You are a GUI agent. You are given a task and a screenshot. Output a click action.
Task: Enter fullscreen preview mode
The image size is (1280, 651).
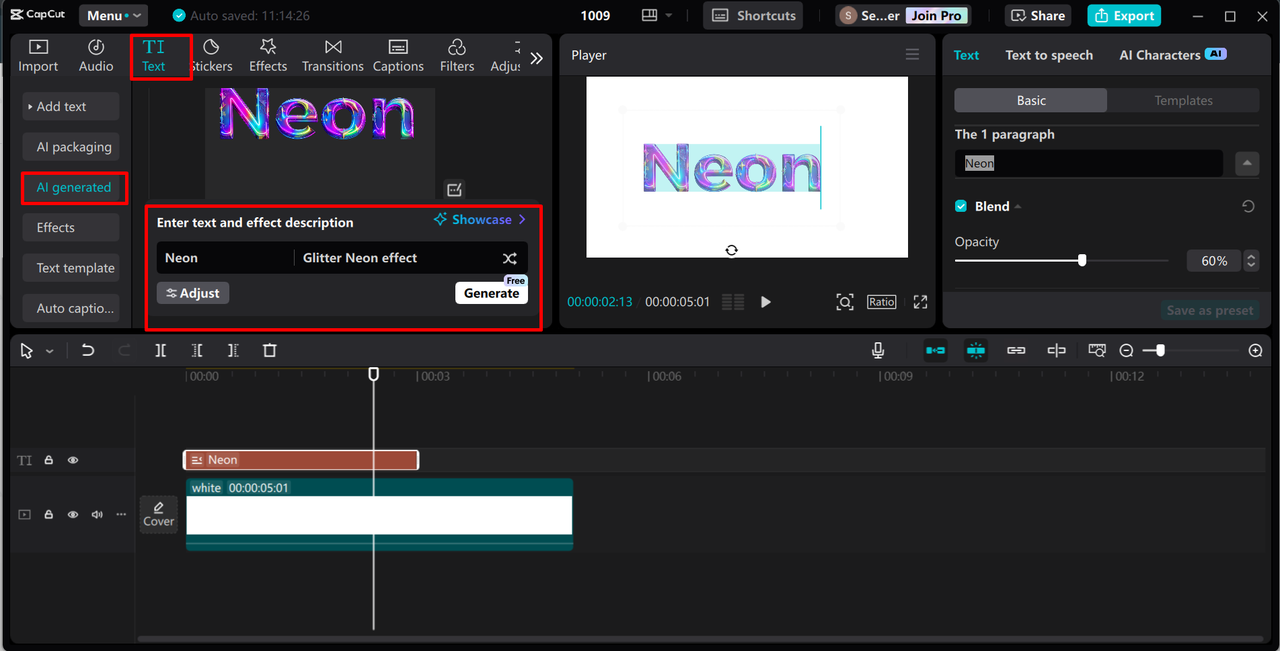click(920, 302)
